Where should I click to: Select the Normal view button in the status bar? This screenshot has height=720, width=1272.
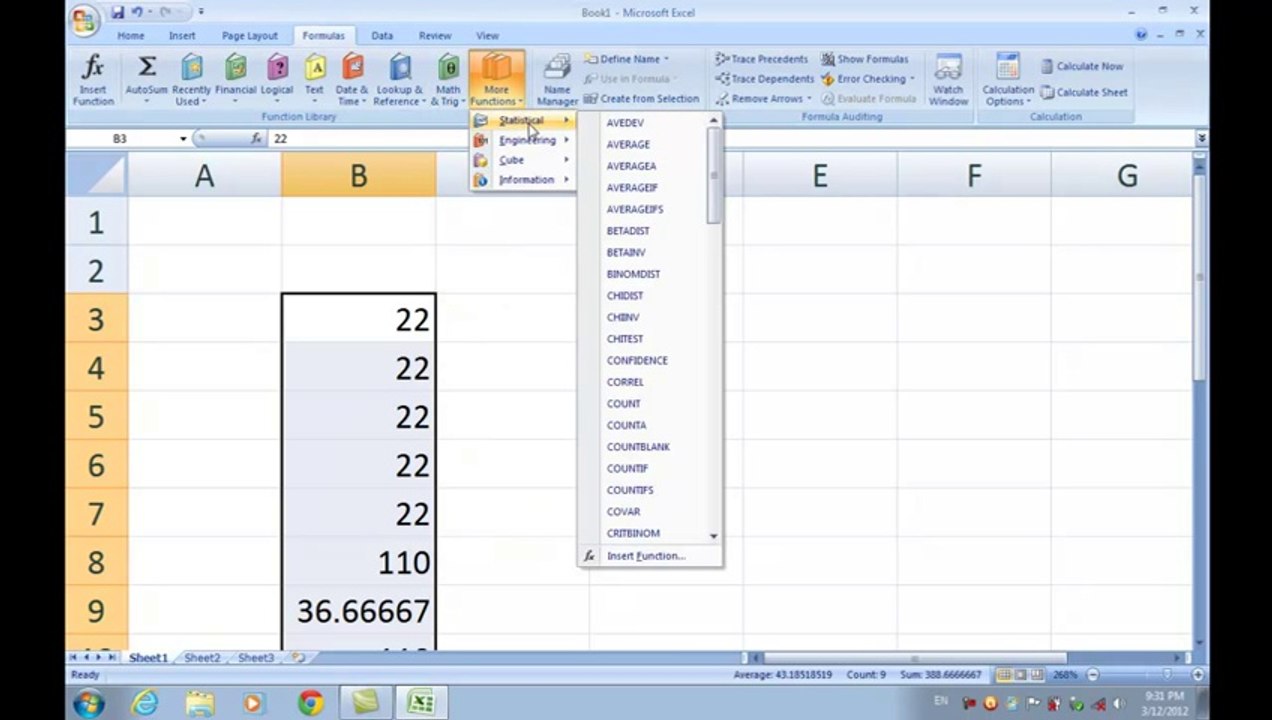[1004, 675]
